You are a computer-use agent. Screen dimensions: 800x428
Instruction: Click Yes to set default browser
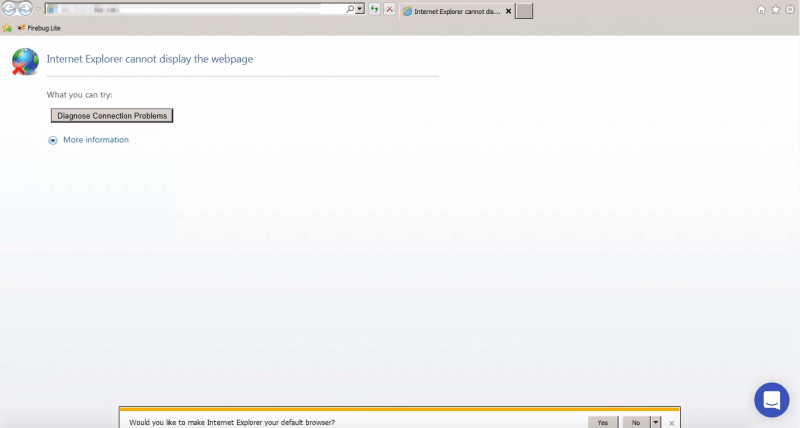click(602, 422)
